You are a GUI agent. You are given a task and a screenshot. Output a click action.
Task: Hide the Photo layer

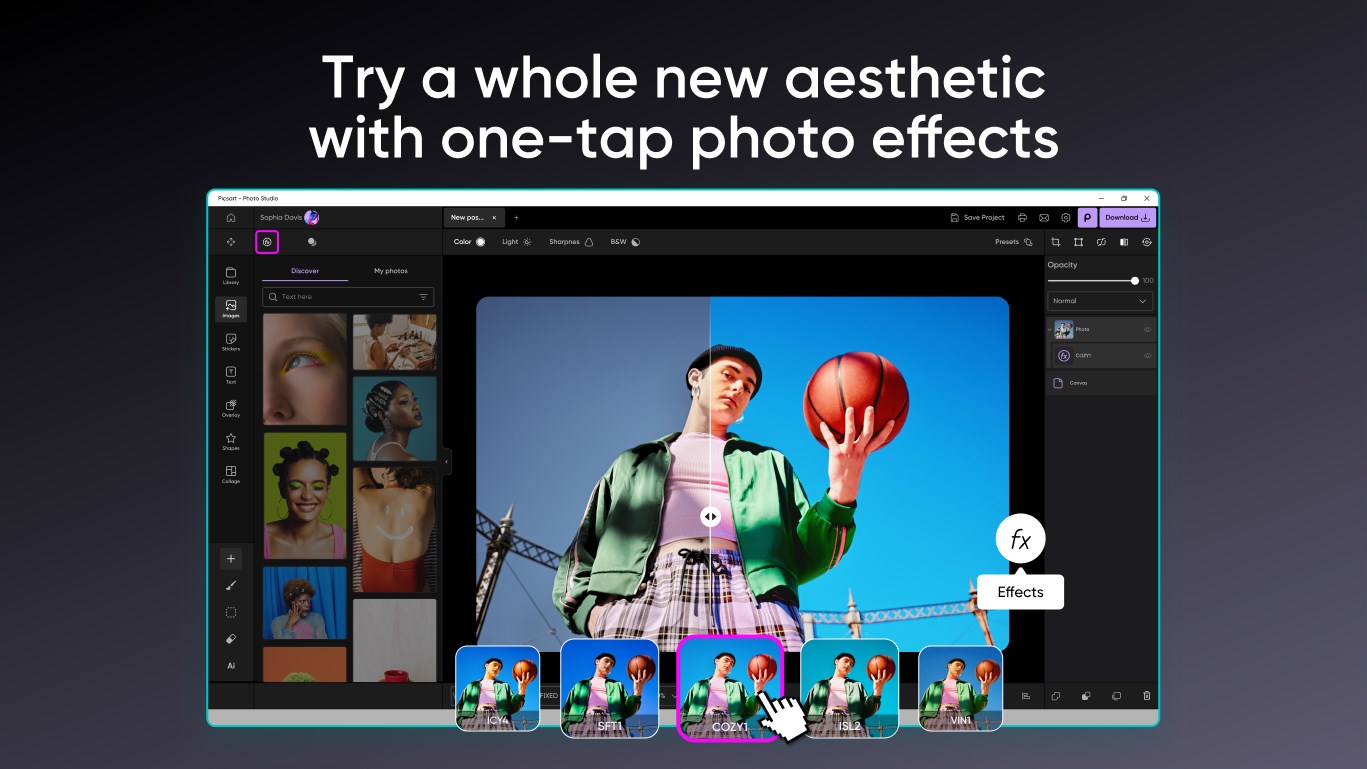click(x=1145, y=329)
